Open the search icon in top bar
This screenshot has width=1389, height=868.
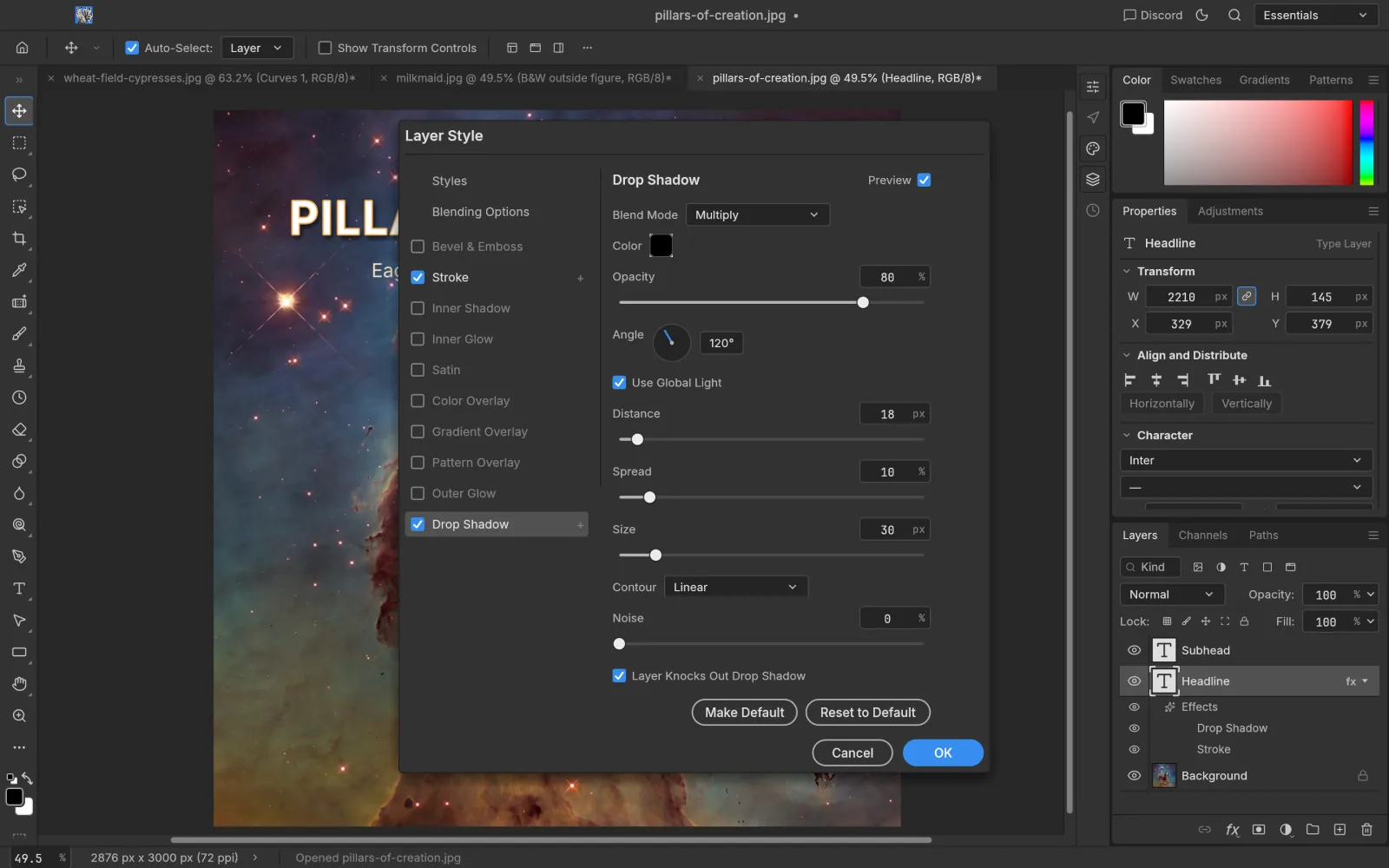(x=1234, y=15)
